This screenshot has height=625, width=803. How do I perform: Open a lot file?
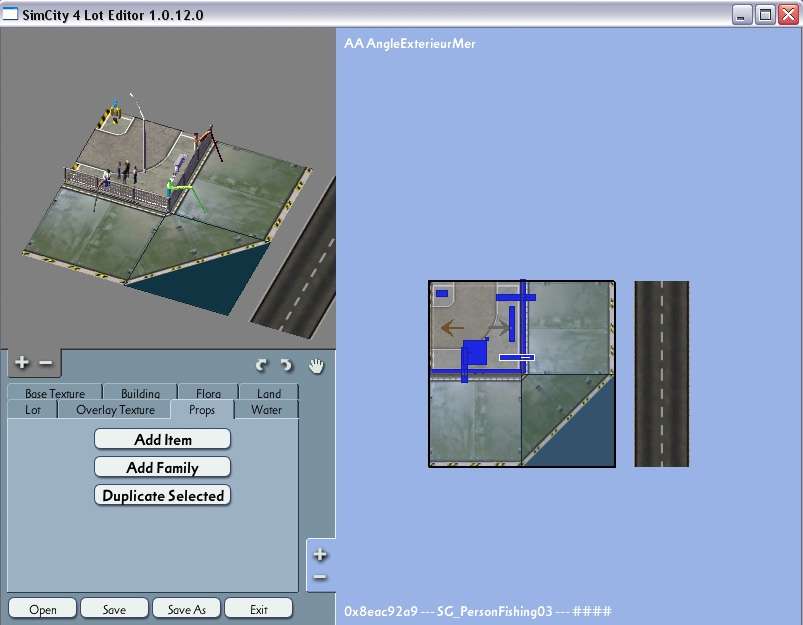tap(43, 609)
